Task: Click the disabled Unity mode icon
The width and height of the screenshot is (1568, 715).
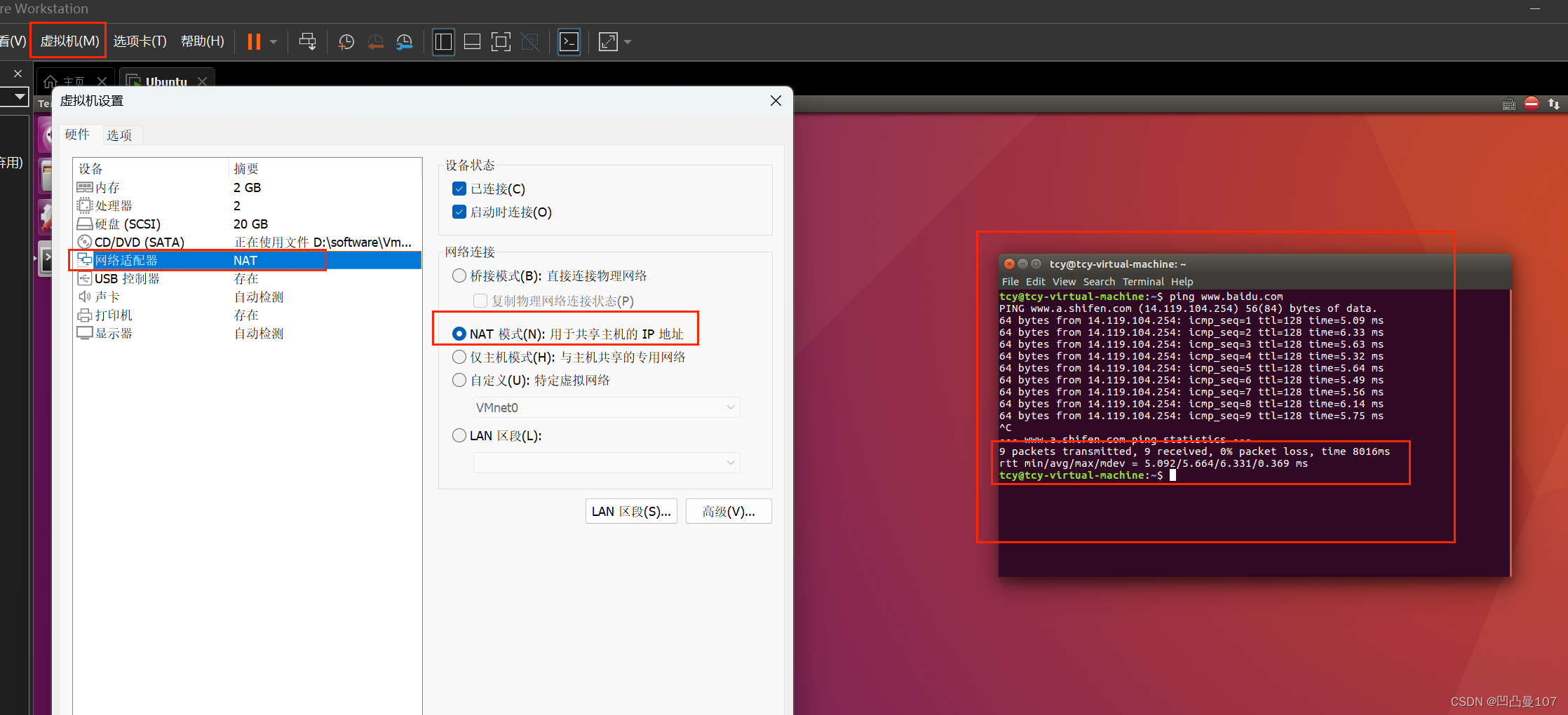Action: (530, 42)
